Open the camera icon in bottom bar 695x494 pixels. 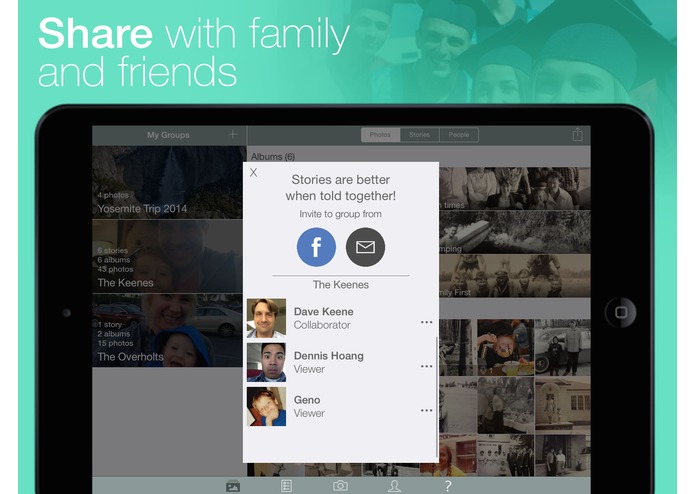pyautogui.click(x=340, y=486)
